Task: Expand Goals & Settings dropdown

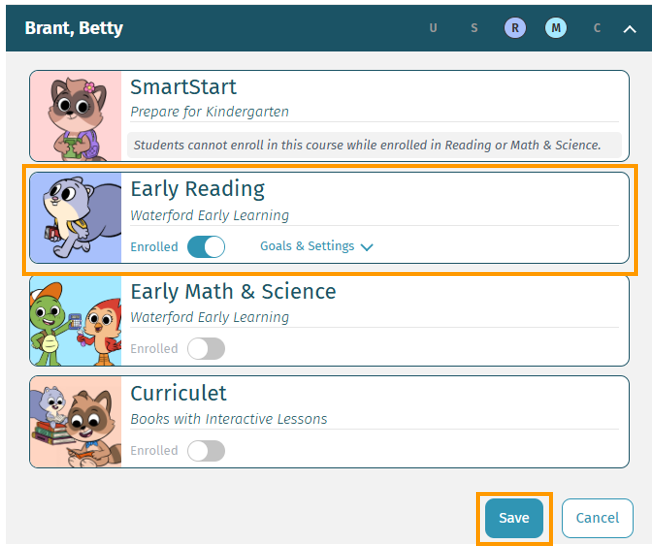Action: 316,246
